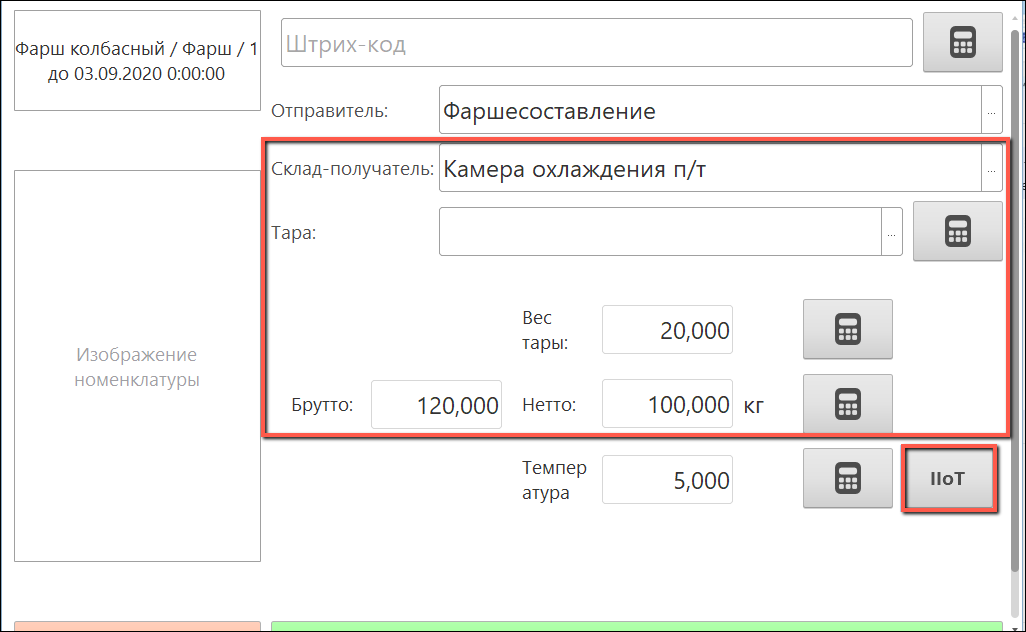The image size is (1026, 632).
Task: Open the Тара selection ellipsis button
Action: 892,232
